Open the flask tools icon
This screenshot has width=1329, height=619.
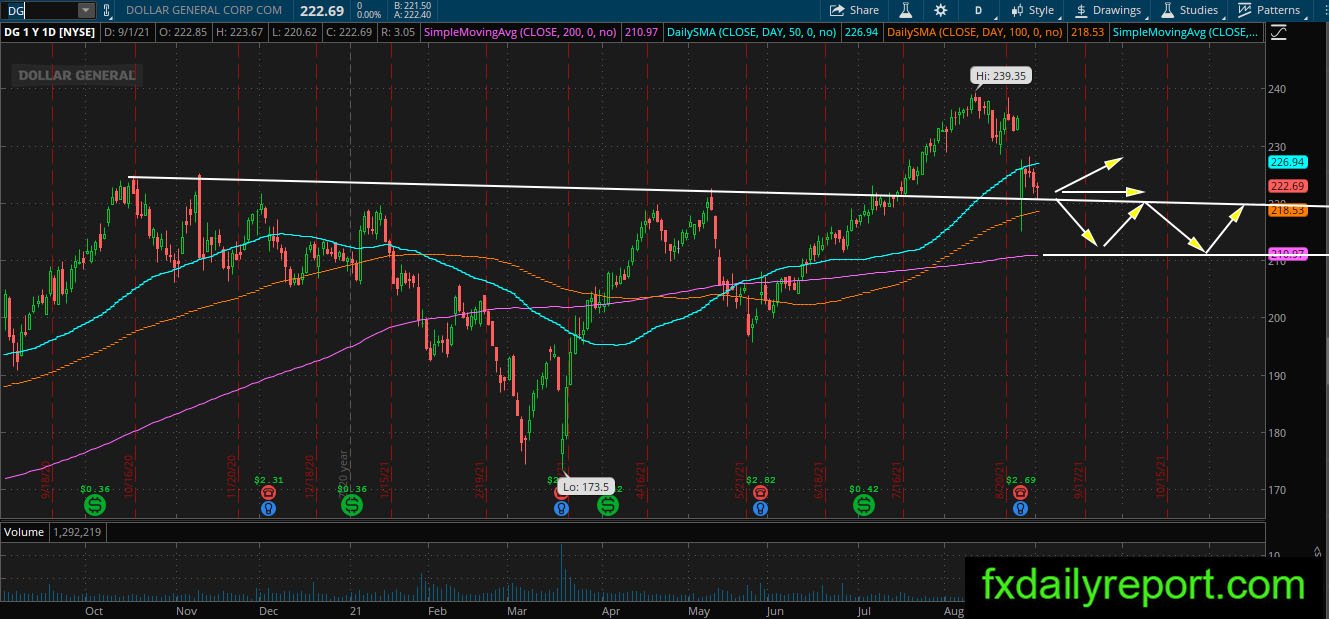905,10
